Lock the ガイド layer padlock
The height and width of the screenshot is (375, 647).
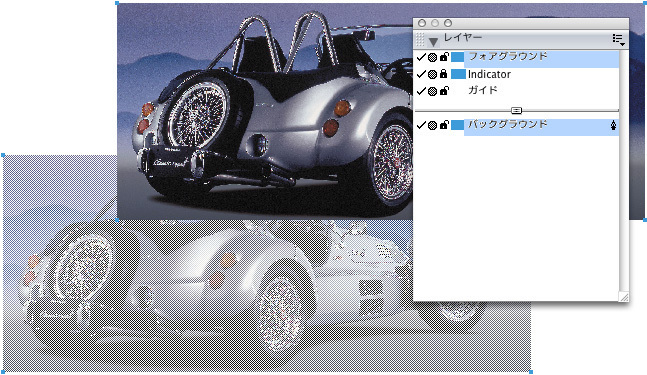pyautogui.click(x=444, y=91)
